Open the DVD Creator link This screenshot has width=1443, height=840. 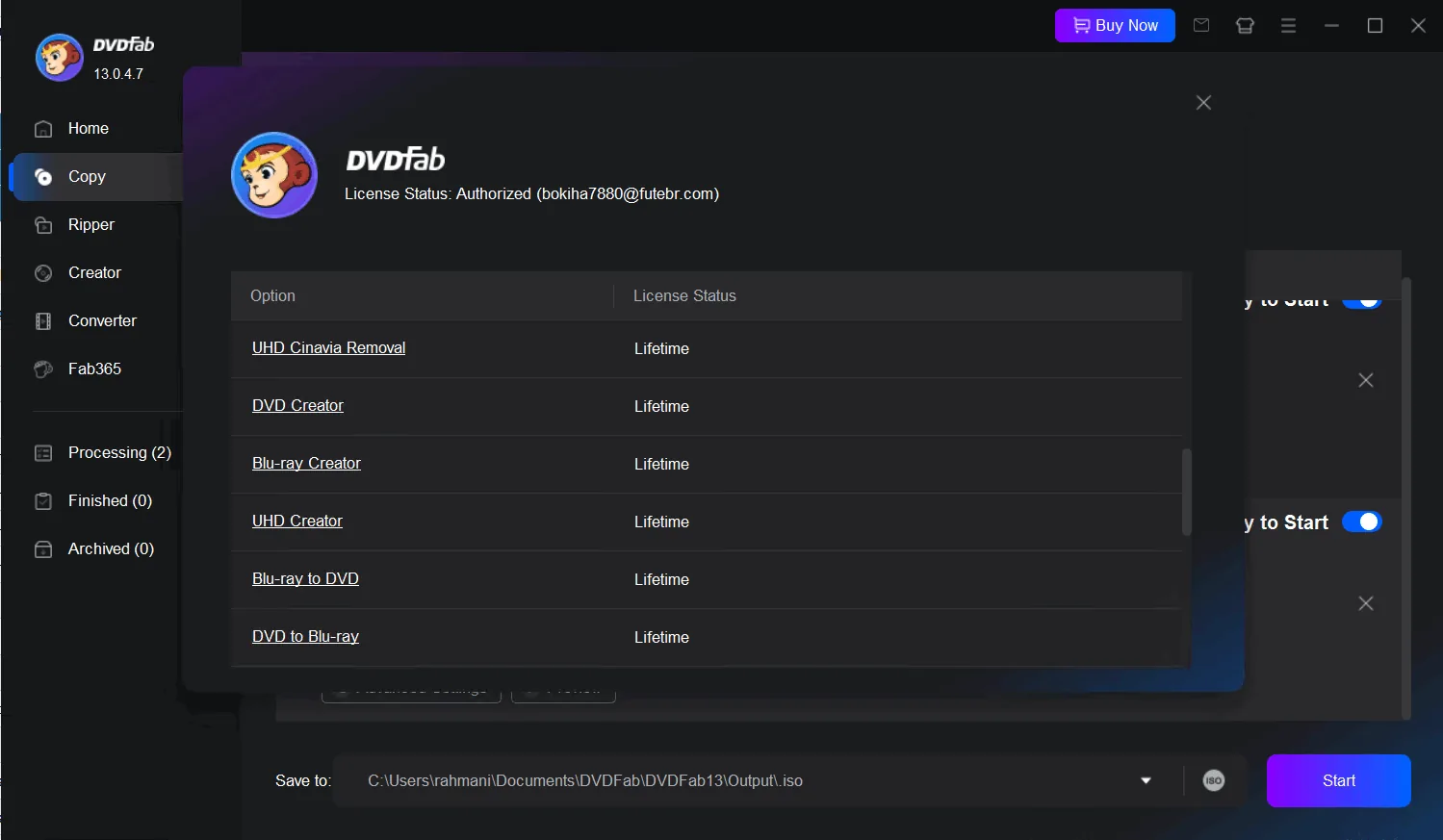click(297, 406)
